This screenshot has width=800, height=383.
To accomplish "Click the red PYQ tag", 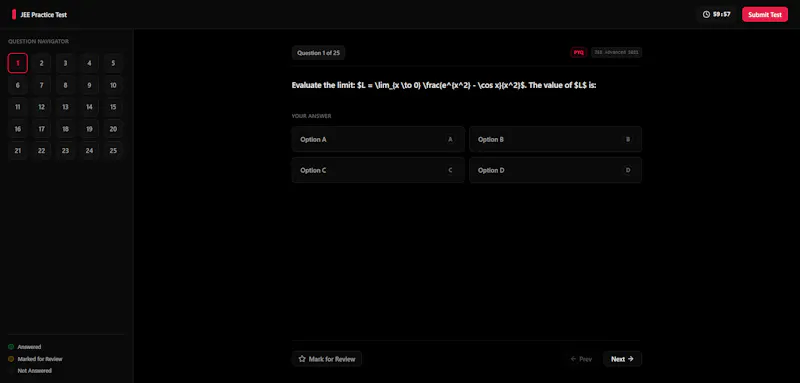I will click(579, 53).
